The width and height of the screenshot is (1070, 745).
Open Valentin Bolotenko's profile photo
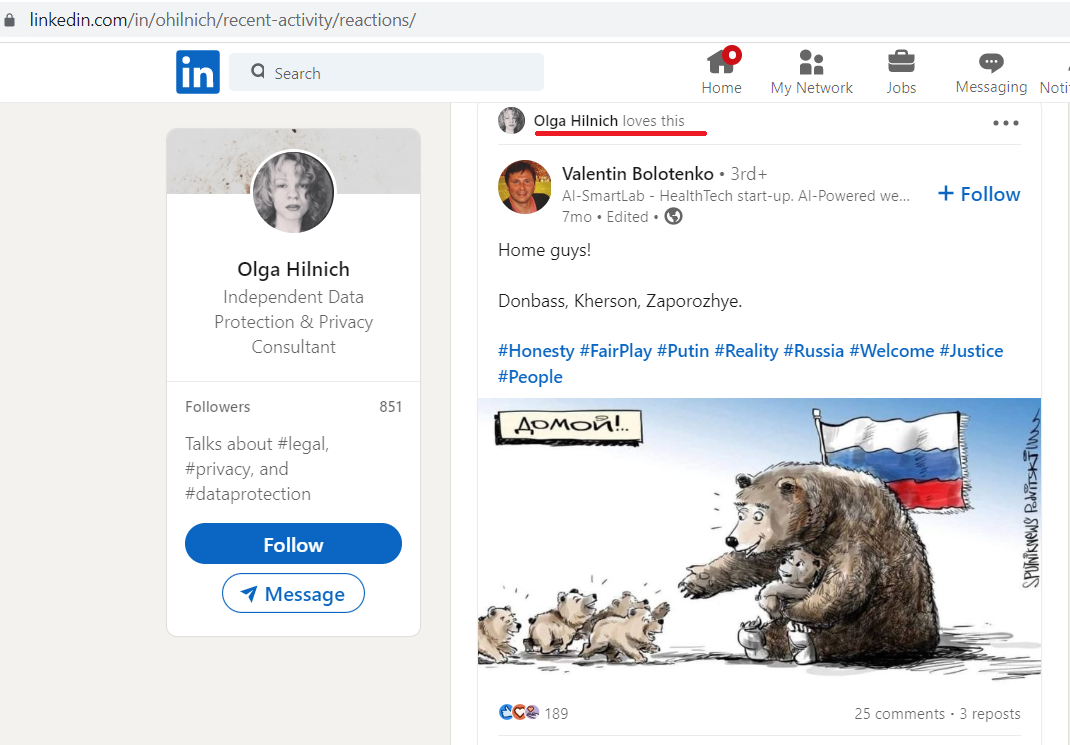[524, 187]
